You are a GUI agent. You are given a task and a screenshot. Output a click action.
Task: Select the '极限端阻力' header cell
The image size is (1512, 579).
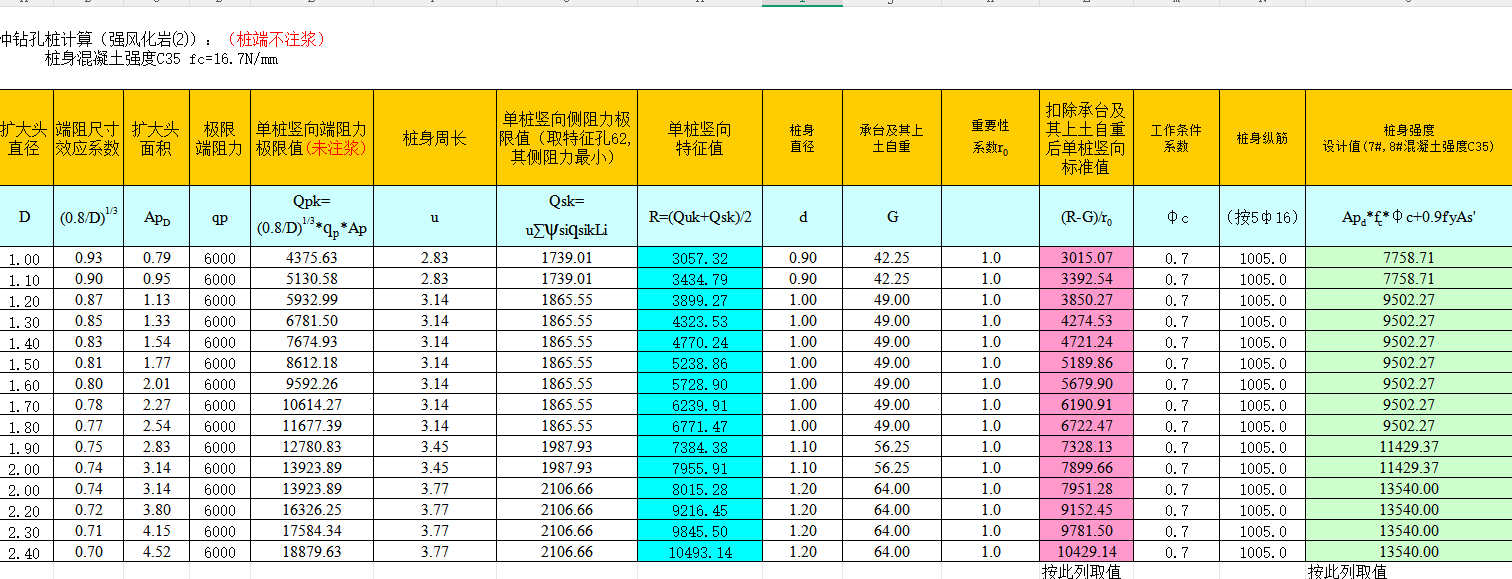[x=219, y=138]
